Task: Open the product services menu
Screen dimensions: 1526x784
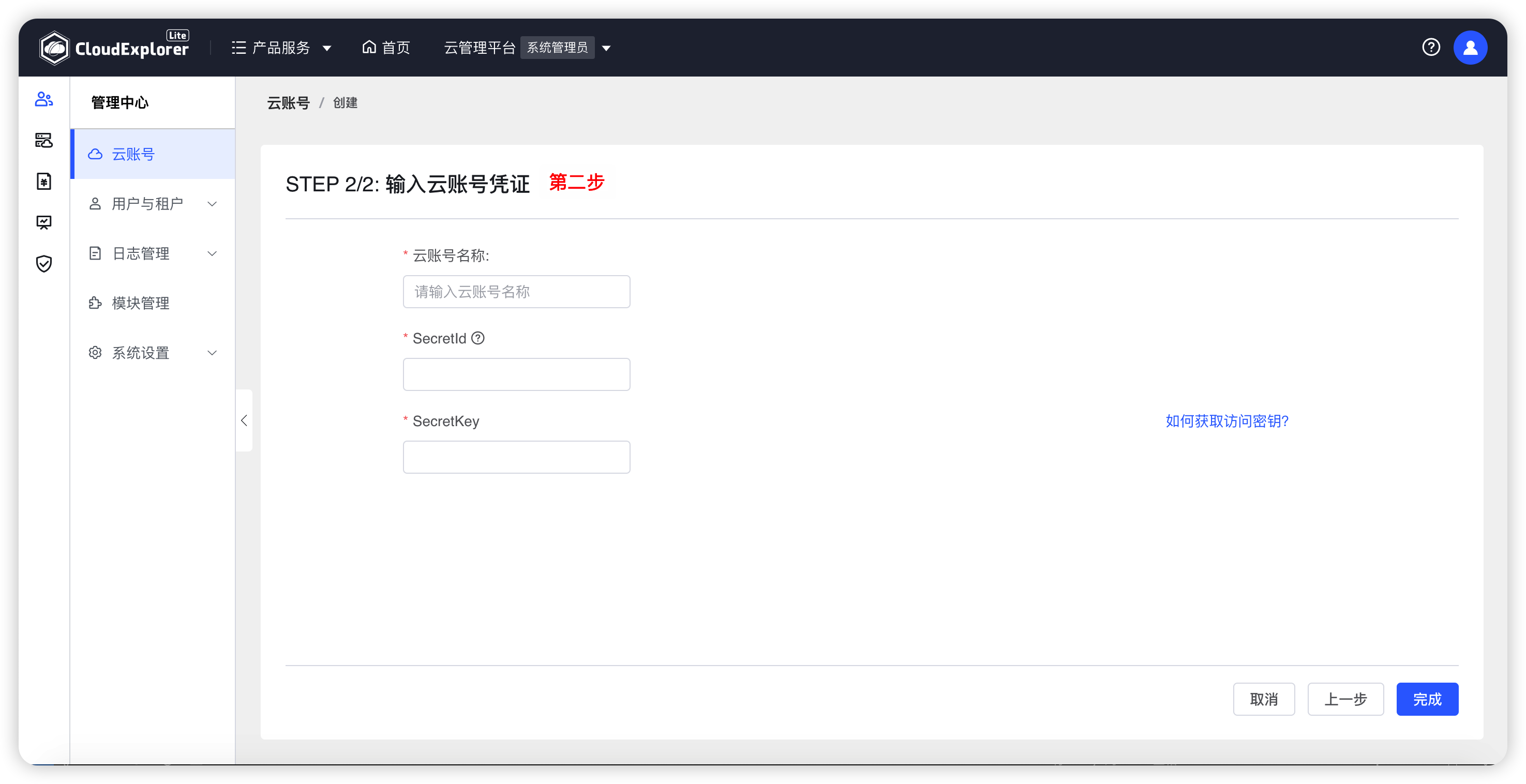Action: [281, 48]
